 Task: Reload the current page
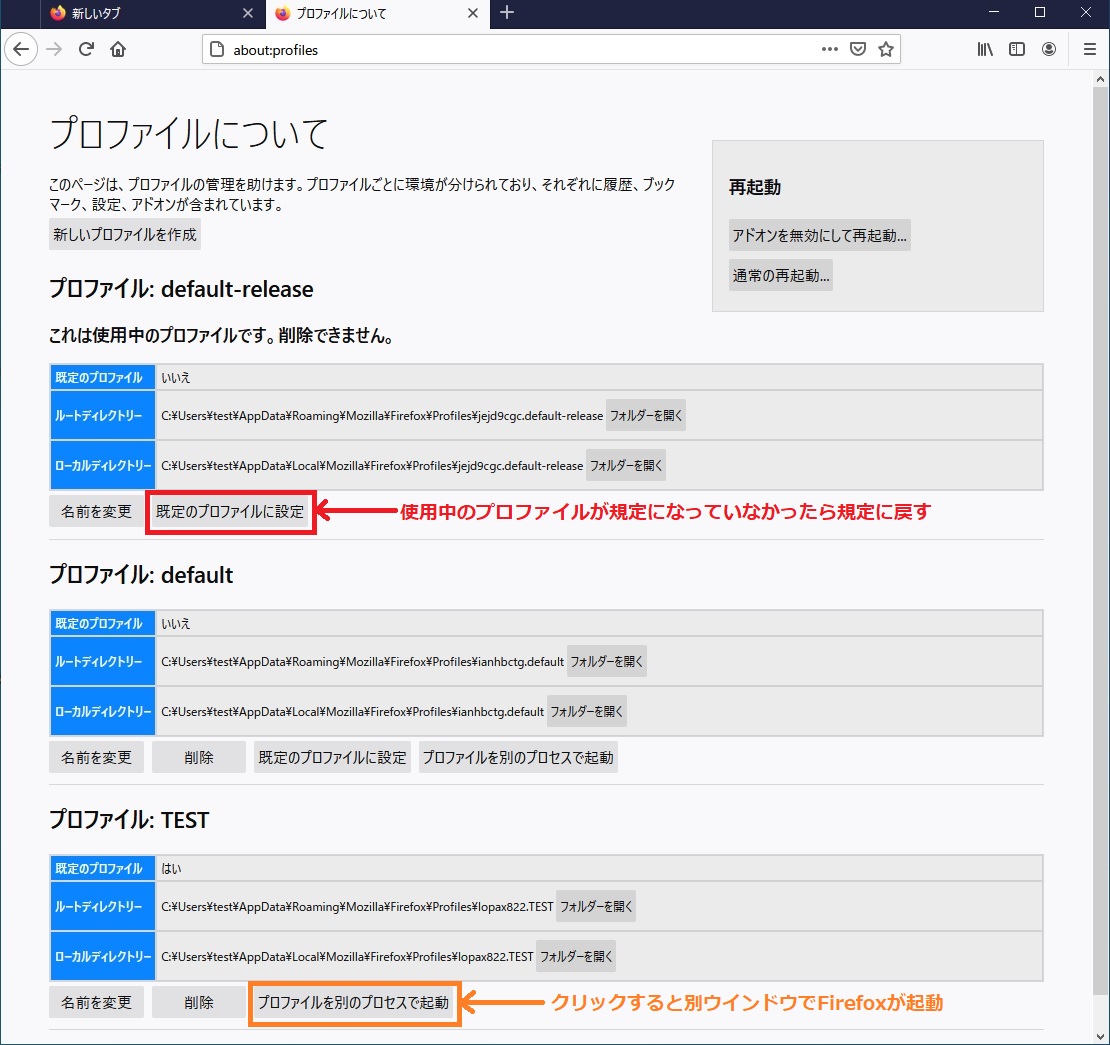coord(86,49)
